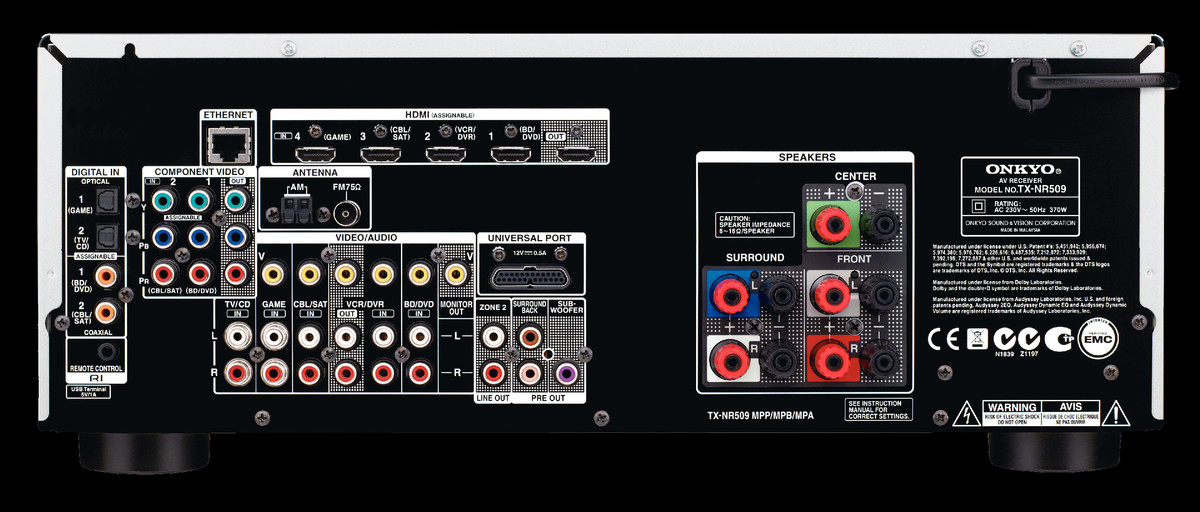Select the ZONE 2 line out left jack

(x=493, y=337)
